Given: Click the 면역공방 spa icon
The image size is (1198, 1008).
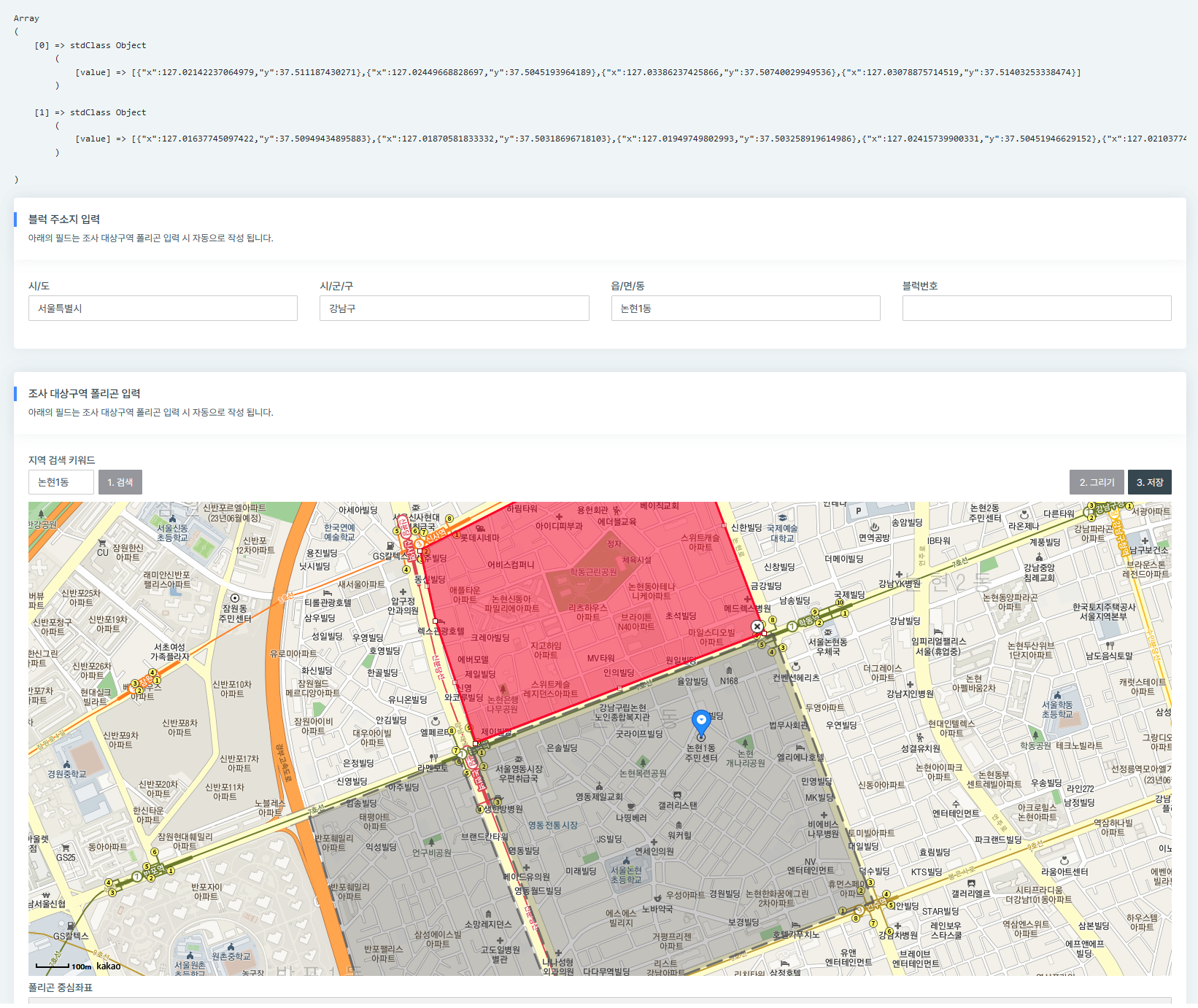Looking at the screenshot, I should point(874,527).
